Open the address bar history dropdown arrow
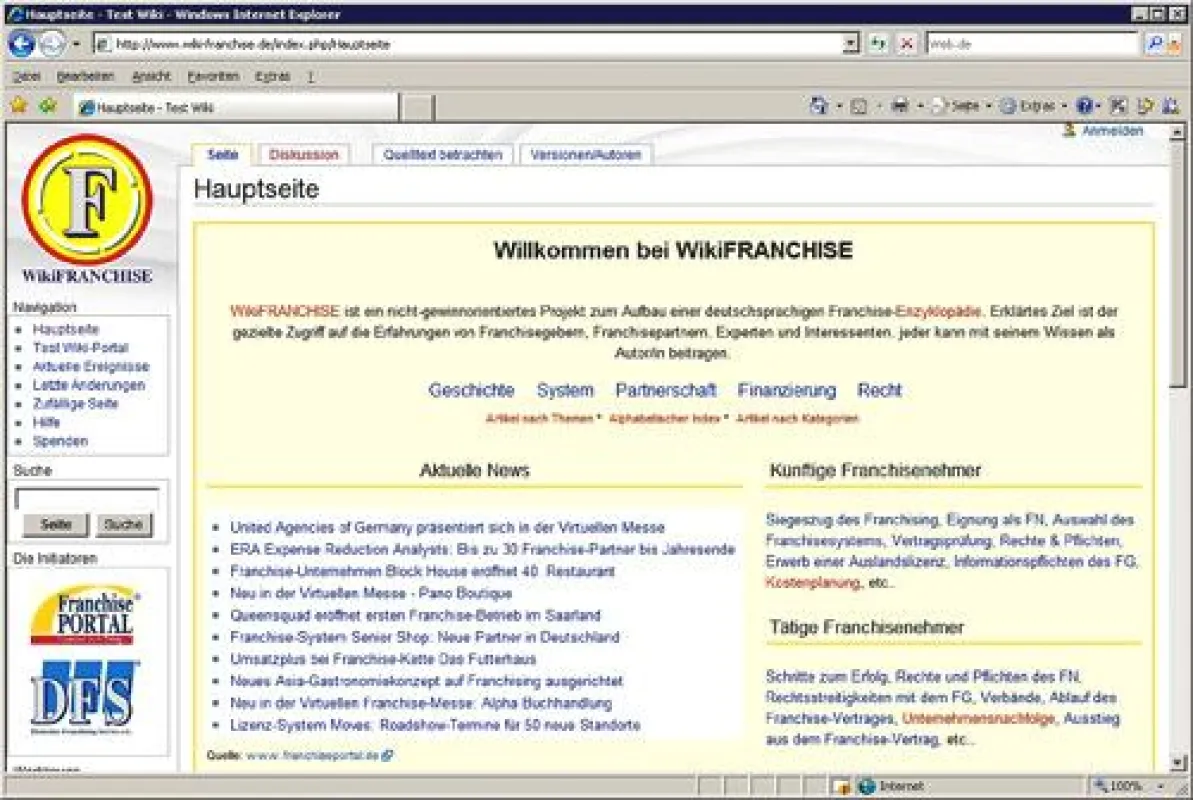 click(851, 44)
